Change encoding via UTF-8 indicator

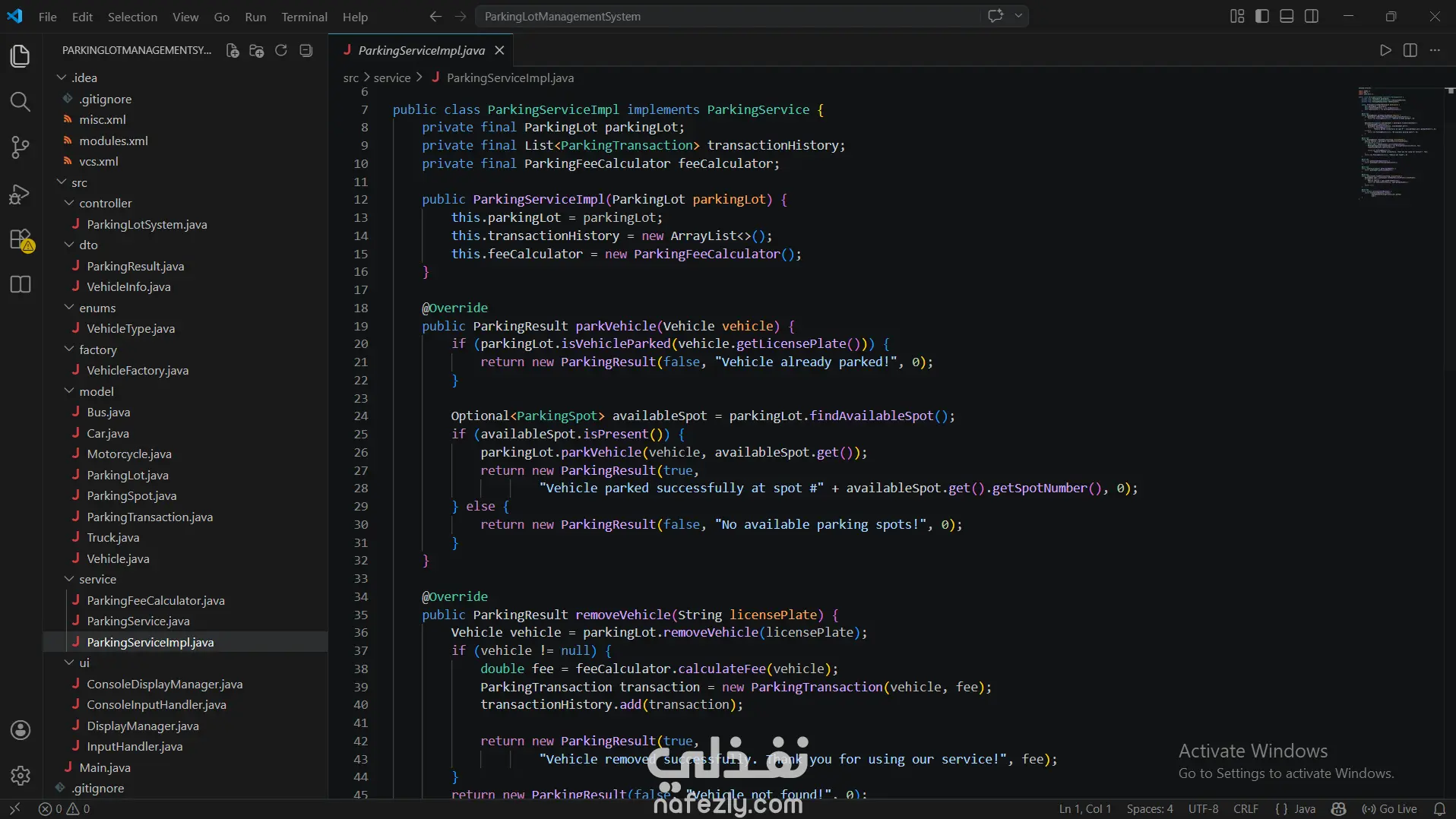(x=1203, y=809)
